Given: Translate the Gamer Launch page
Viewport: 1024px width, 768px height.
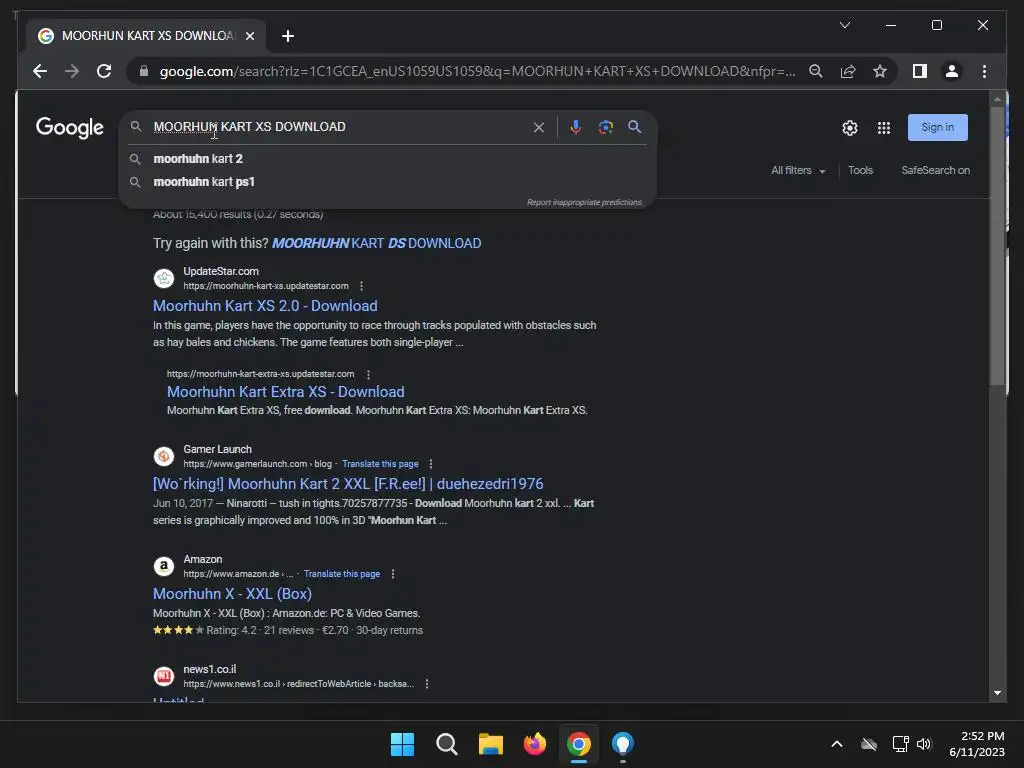Looking at the screenshot, I should click(x=380, y=464).
